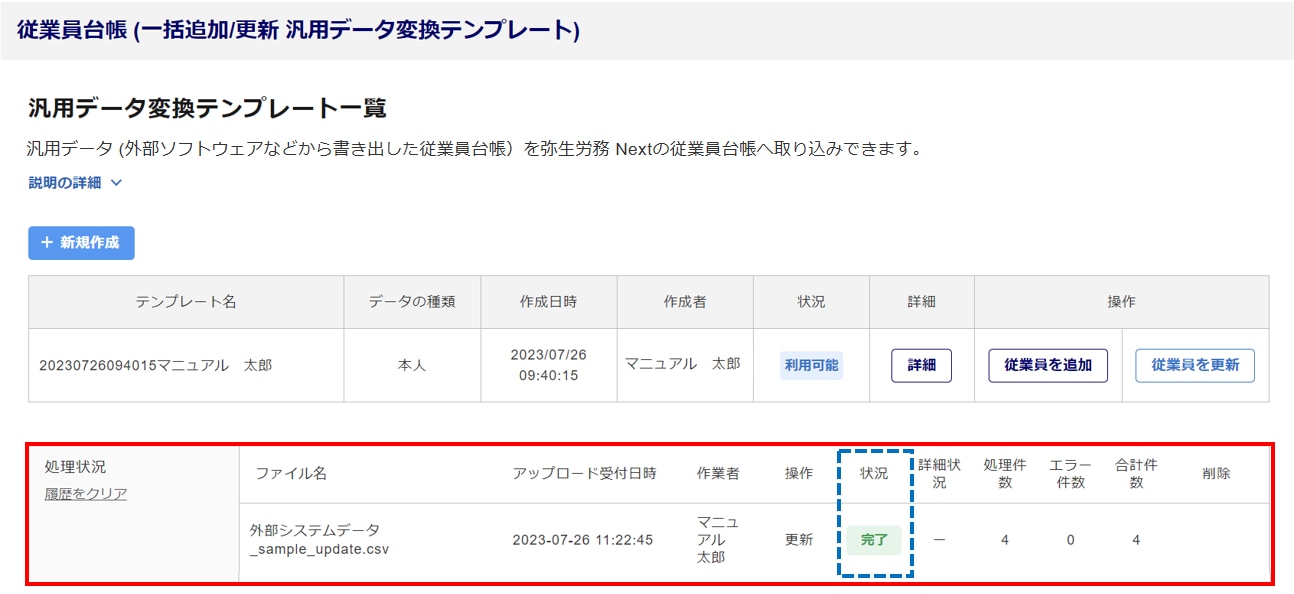Click the creation date 2023/07/26 09:40:15

(548, 365)
